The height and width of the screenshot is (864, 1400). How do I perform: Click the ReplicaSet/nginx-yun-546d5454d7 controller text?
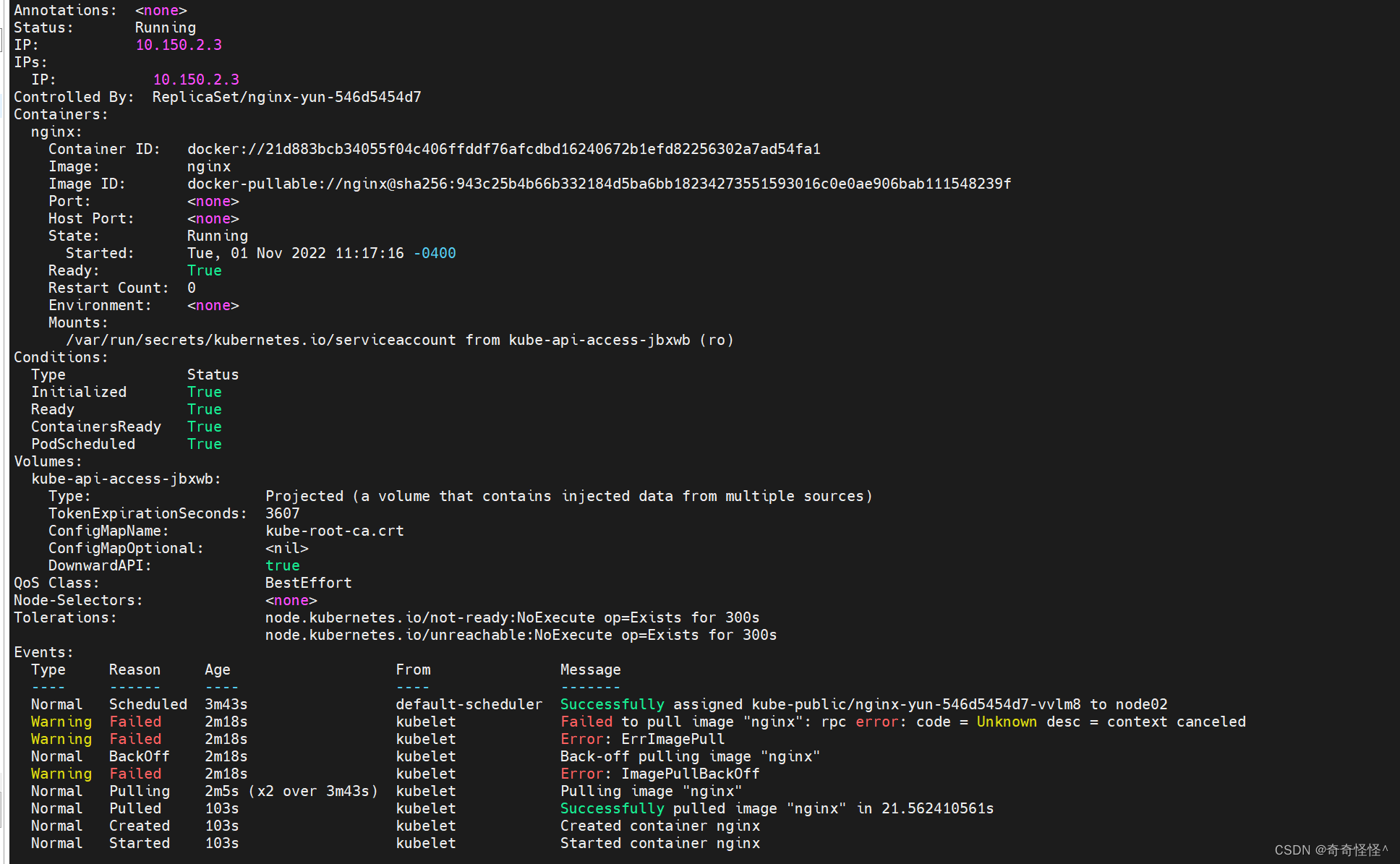coord(286,97)
